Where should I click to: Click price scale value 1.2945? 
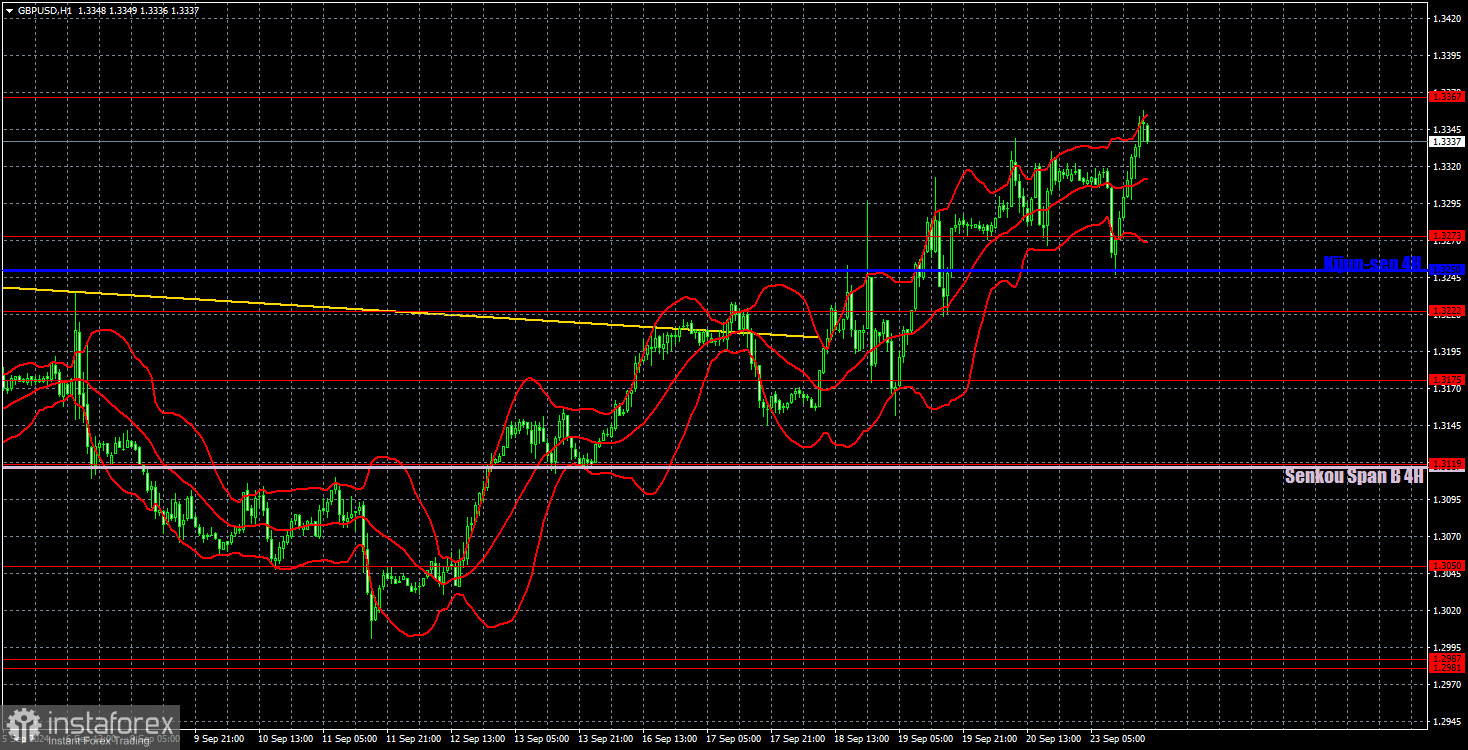1447,721
